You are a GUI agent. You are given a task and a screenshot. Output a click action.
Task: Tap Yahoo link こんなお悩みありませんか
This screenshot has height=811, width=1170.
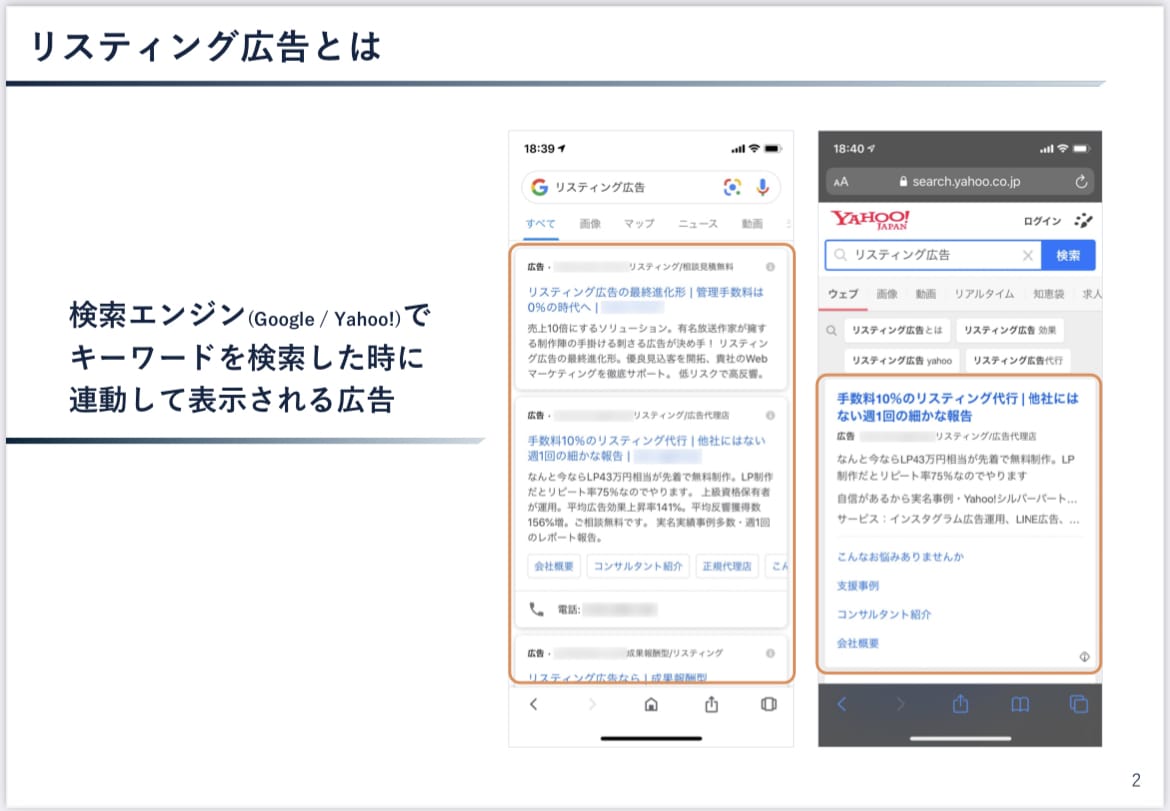(900, 557)
